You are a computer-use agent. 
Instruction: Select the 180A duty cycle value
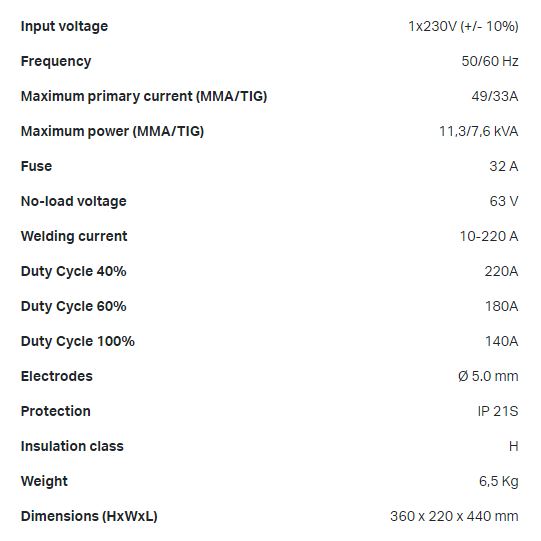[502, 306]
